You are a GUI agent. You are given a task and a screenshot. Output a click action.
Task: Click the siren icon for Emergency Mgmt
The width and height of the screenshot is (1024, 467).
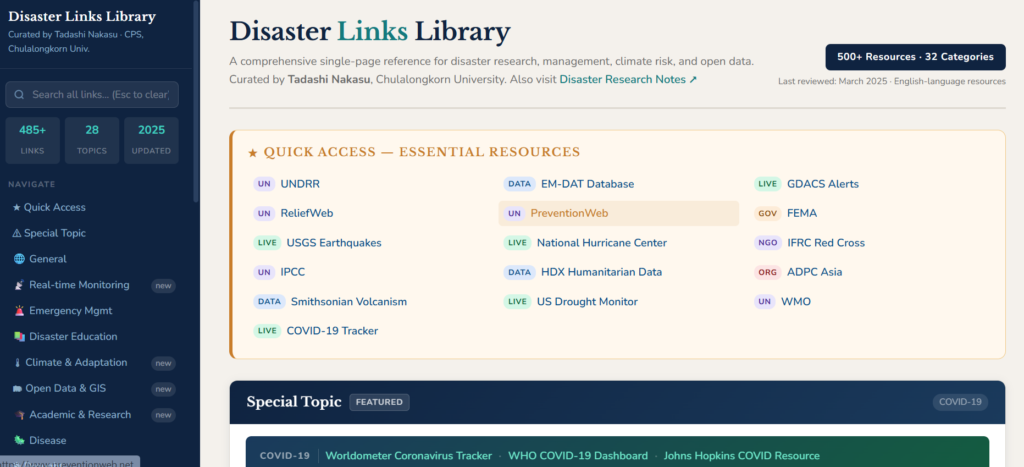tap(19, 311)
